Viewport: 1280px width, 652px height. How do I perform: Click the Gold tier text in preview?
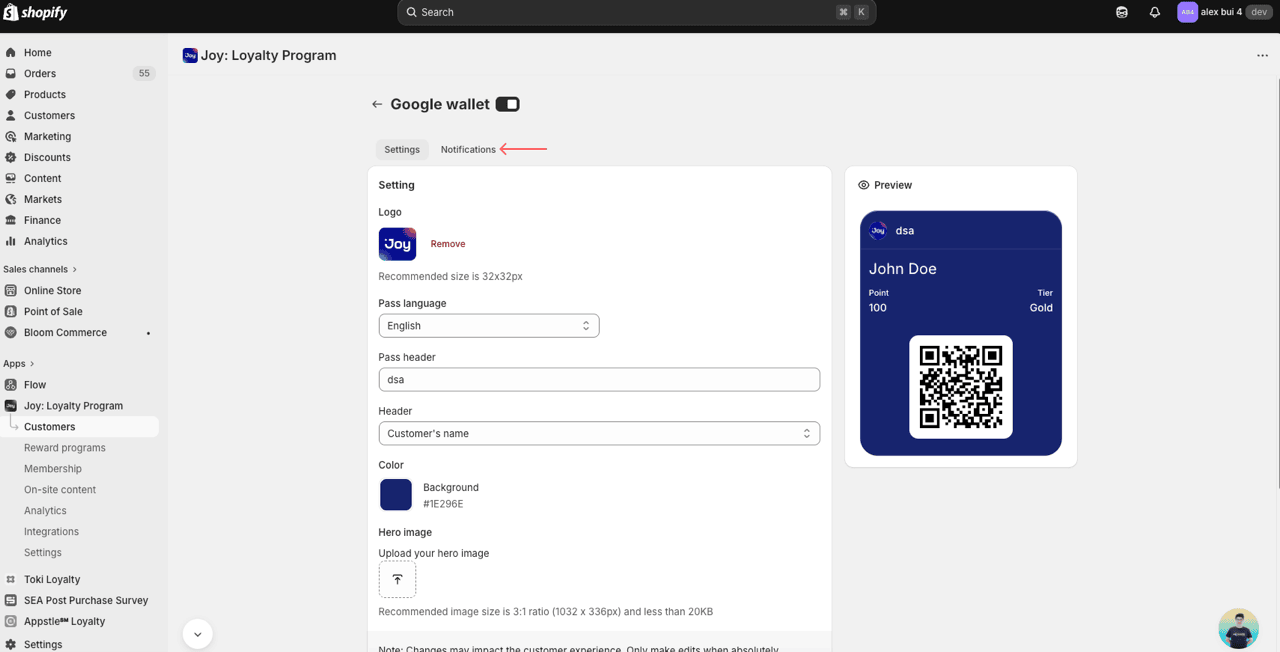click(x=1041, y=308)
